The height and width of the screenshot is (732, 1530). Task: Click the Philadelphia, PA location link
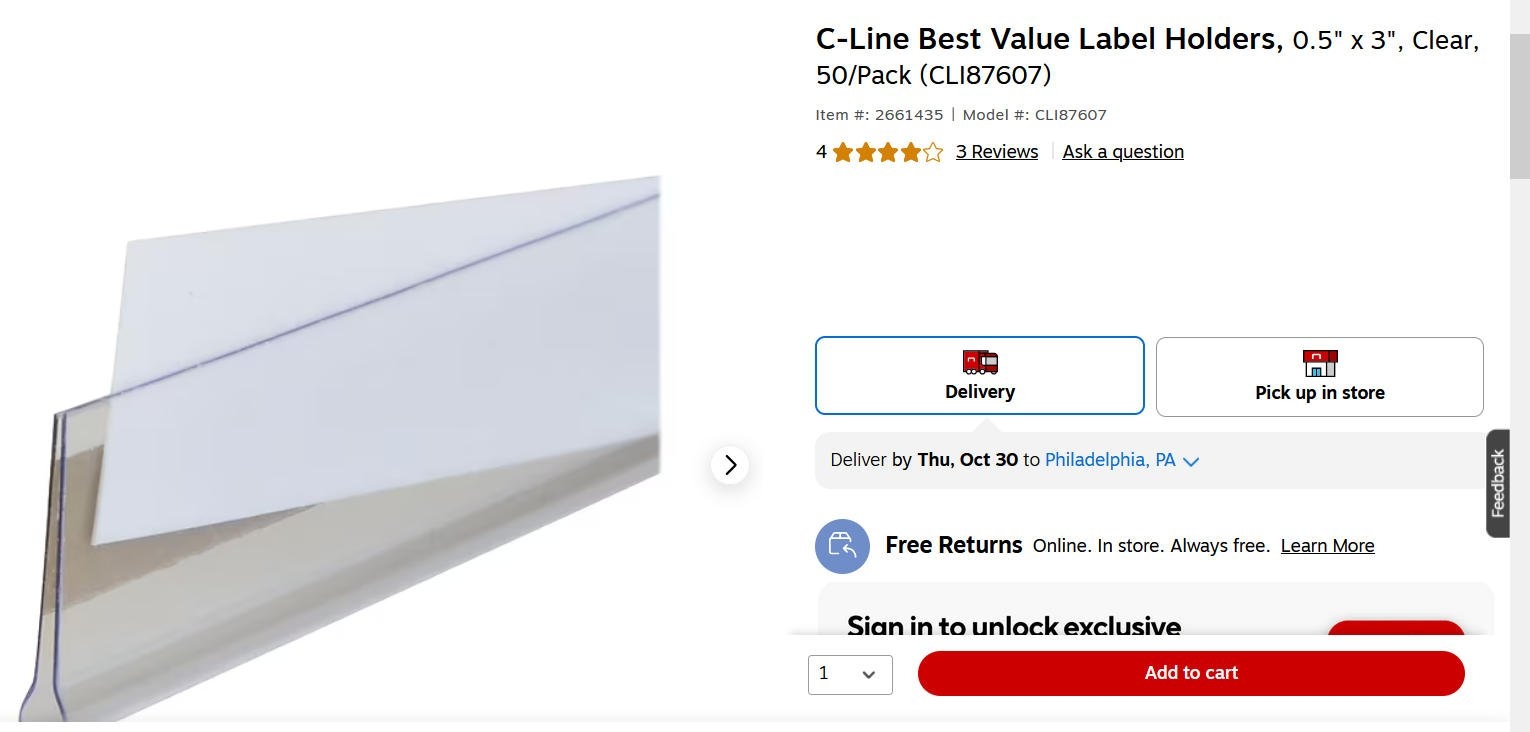(x=1109, y=459)
